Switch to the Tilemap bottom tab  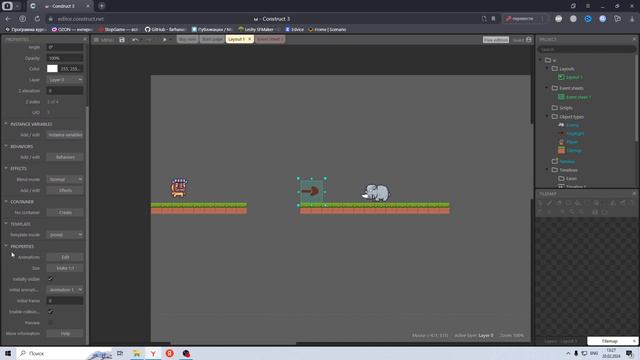tap(609, 341)
